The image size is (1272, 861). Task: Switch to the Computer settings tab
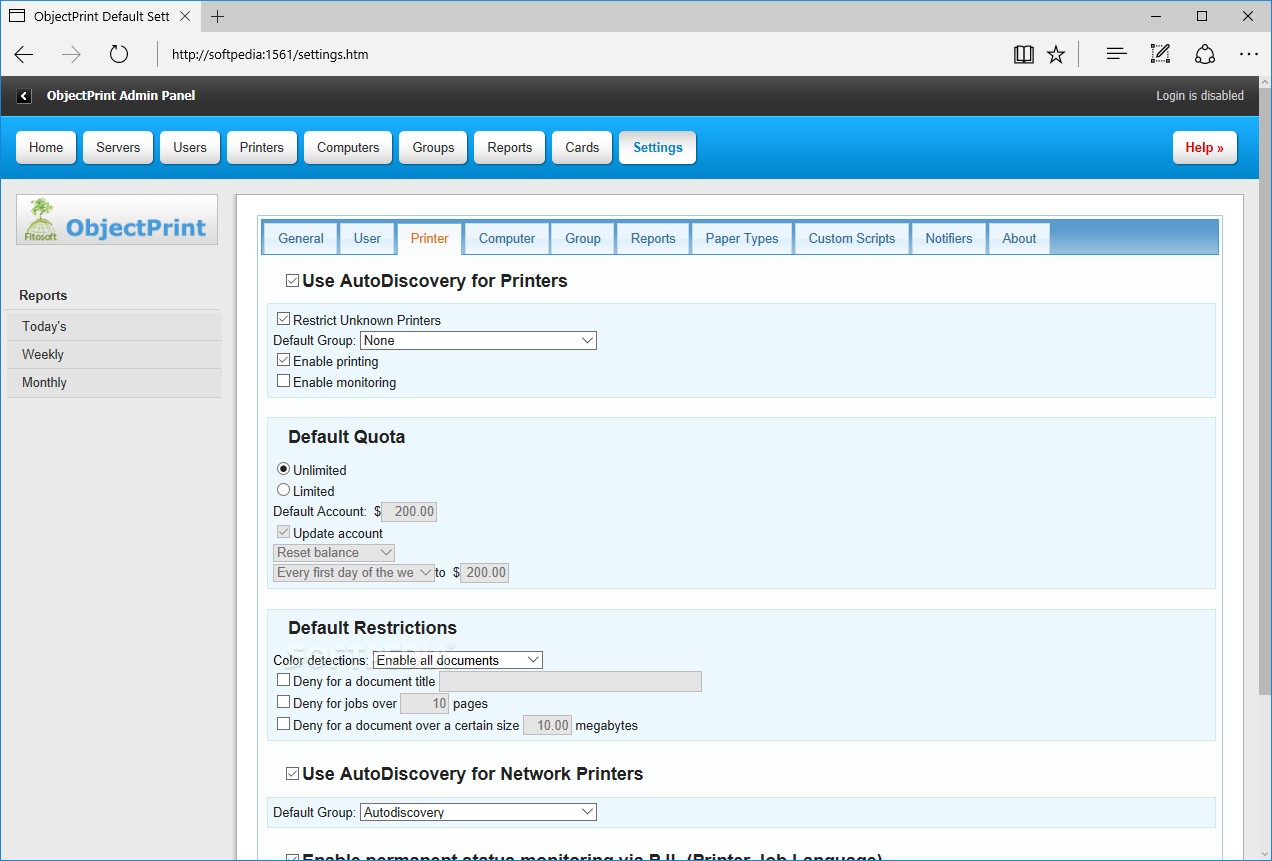(507, 238)
